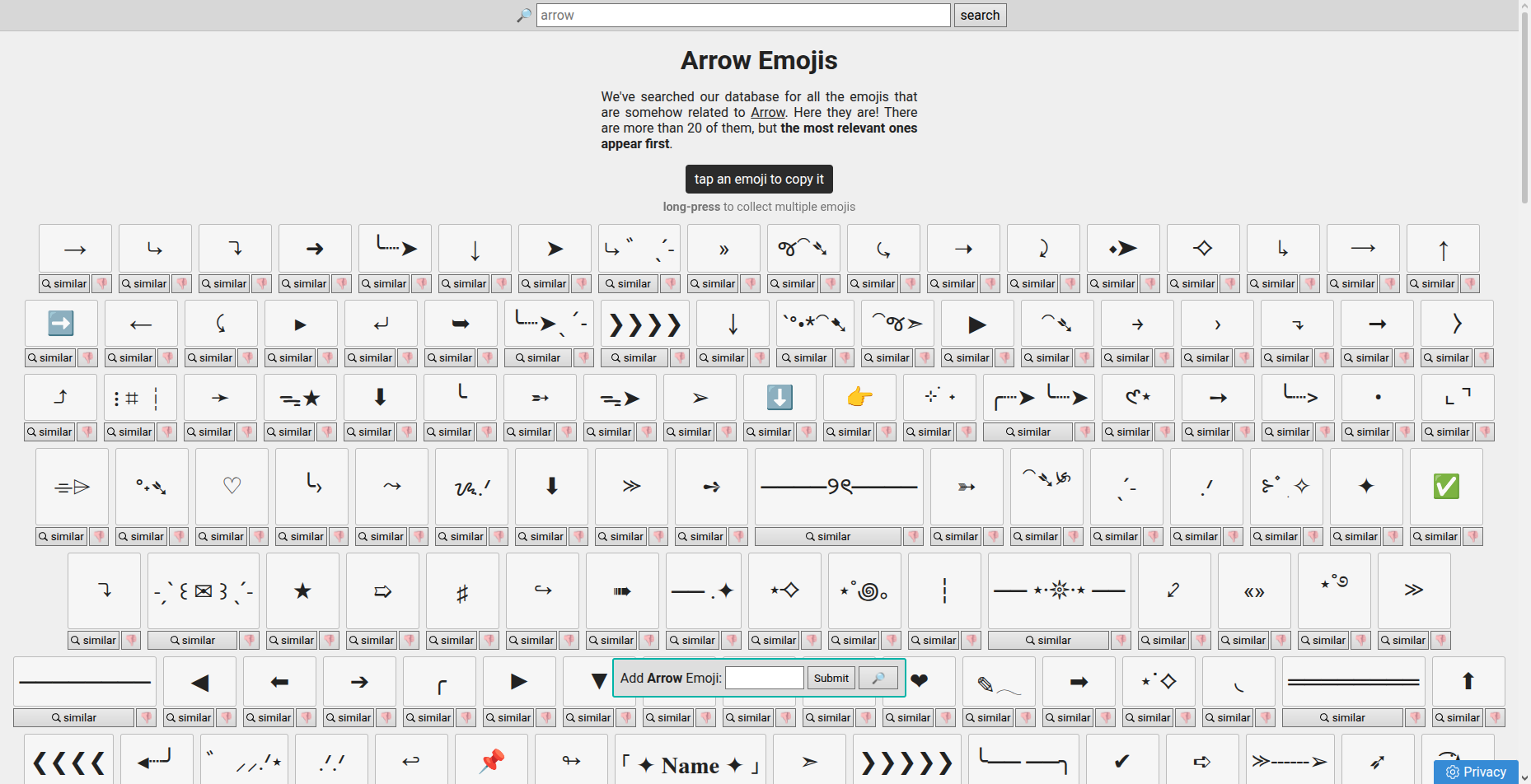Find similar to the pointing hand emoji
The width and height of the screenshot is (1531, 784).
tap(848, 432)
